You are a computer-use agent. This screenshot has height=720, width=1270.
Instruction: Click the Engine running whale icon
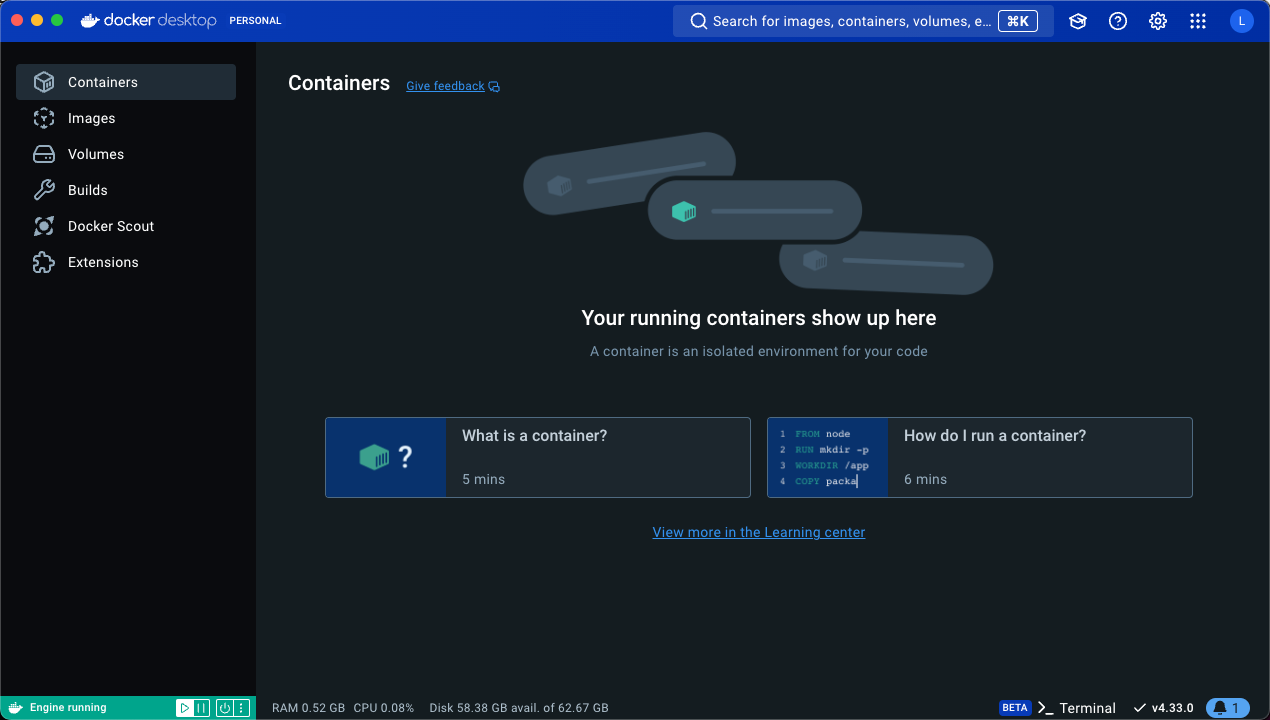click(14, 707)
